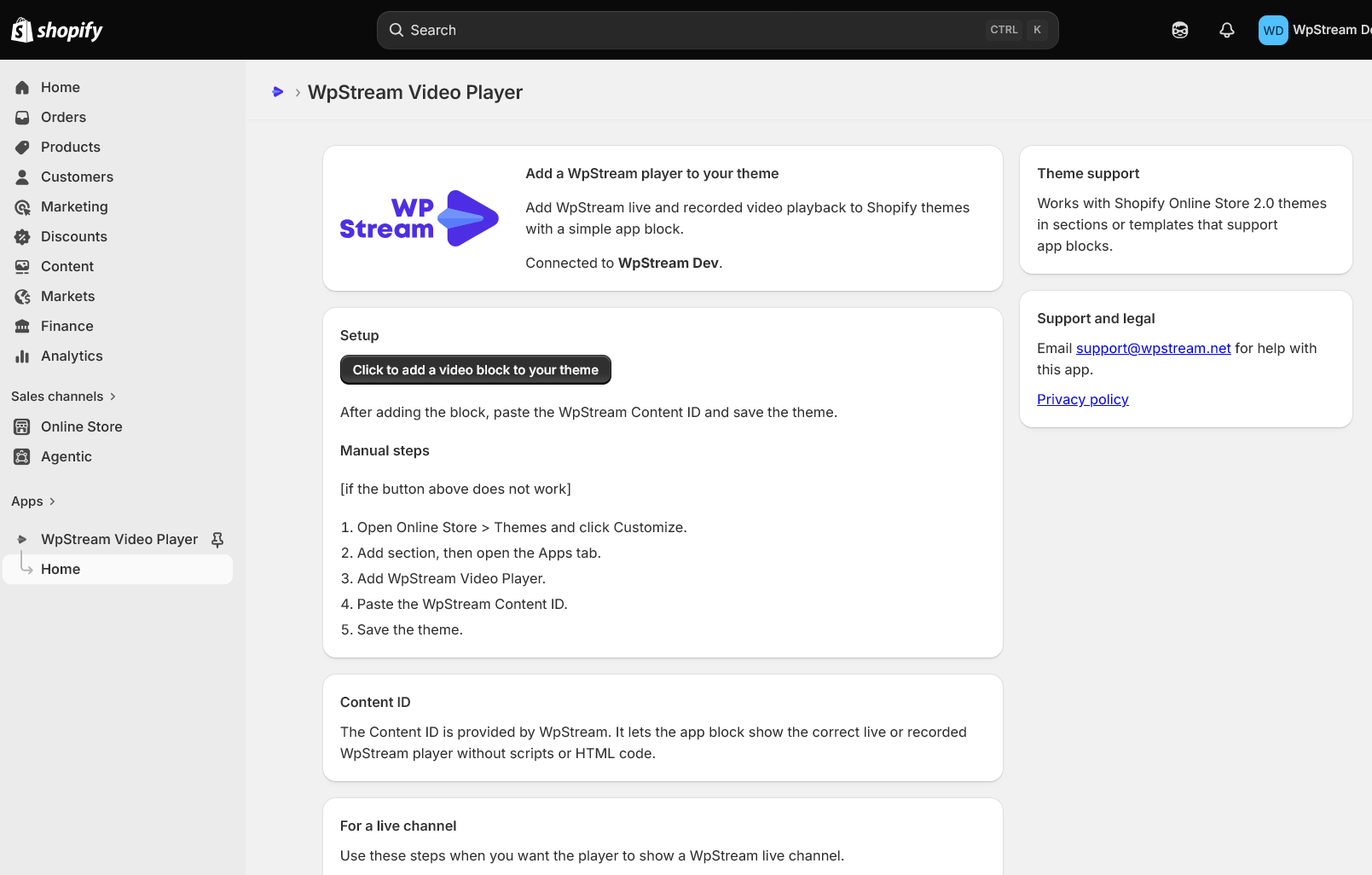Viewport: 1372px width, 875px height.
Task: Click the Markets globe icon
Action: pos(22,296)
